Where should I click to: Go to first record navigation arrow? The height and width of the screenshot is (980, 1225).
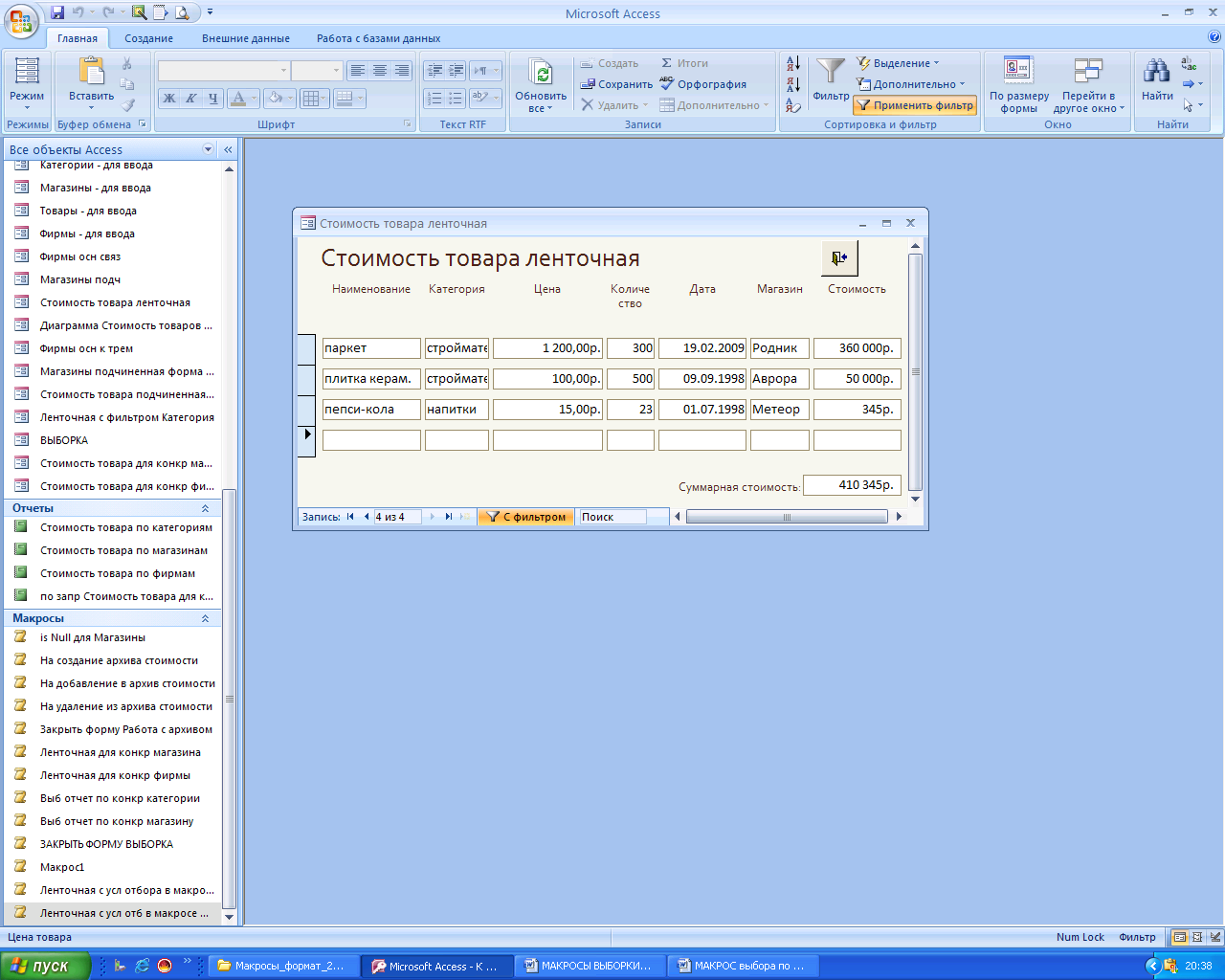click(350, 517)
